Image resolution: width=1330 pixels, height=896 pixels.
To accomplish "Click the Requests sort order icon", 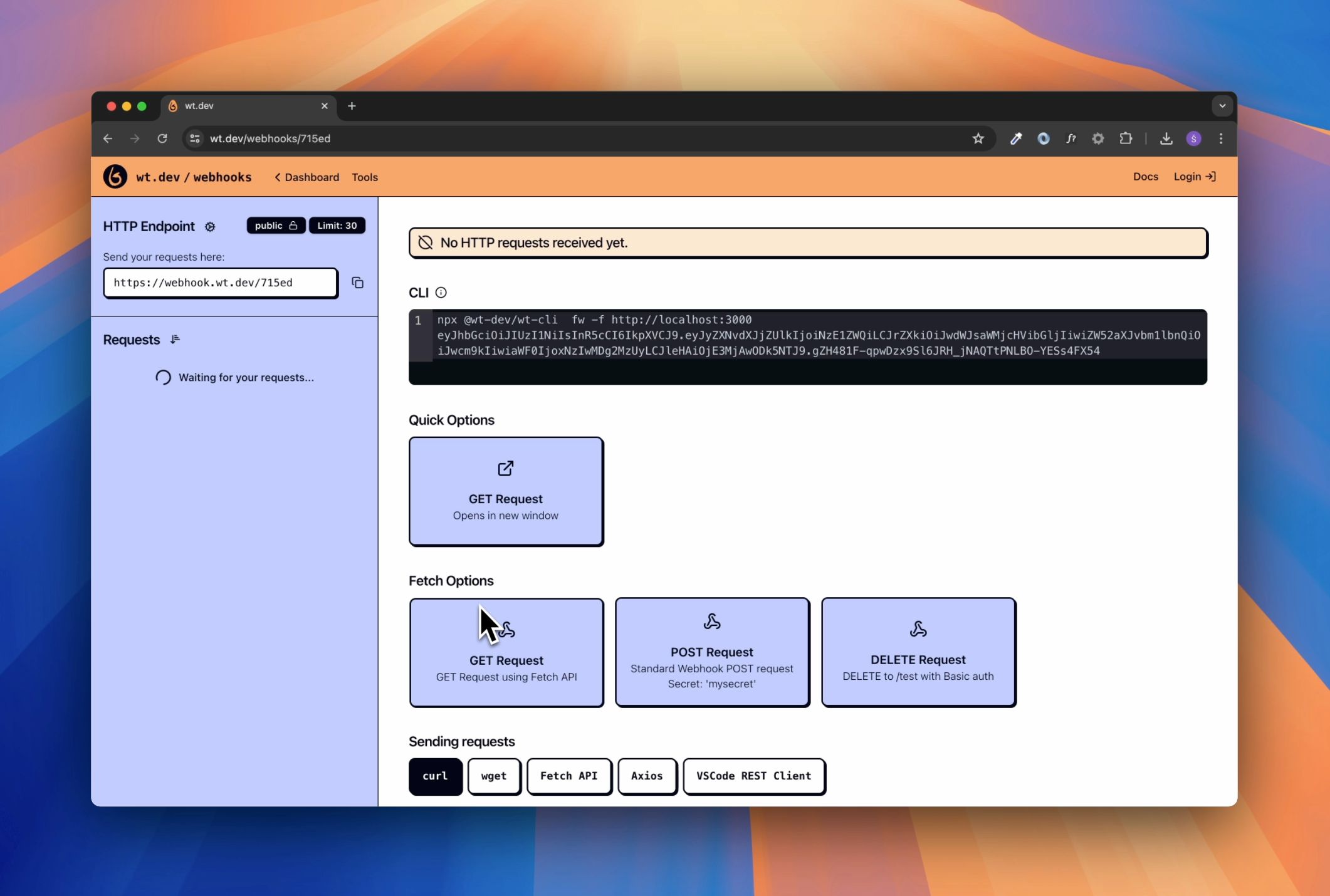I will [x=175, y=340].
